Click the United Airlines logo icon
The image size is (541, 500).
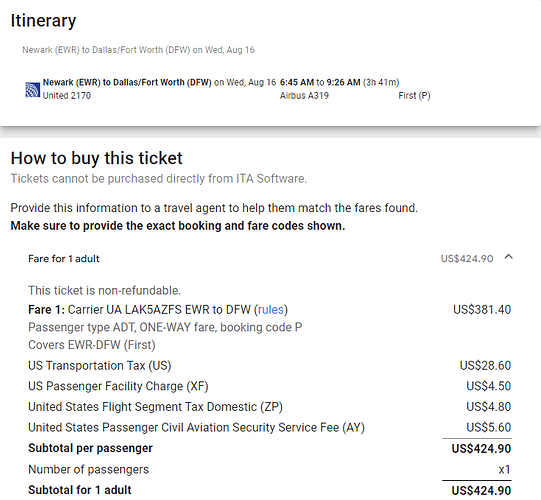tap(32, 90)
